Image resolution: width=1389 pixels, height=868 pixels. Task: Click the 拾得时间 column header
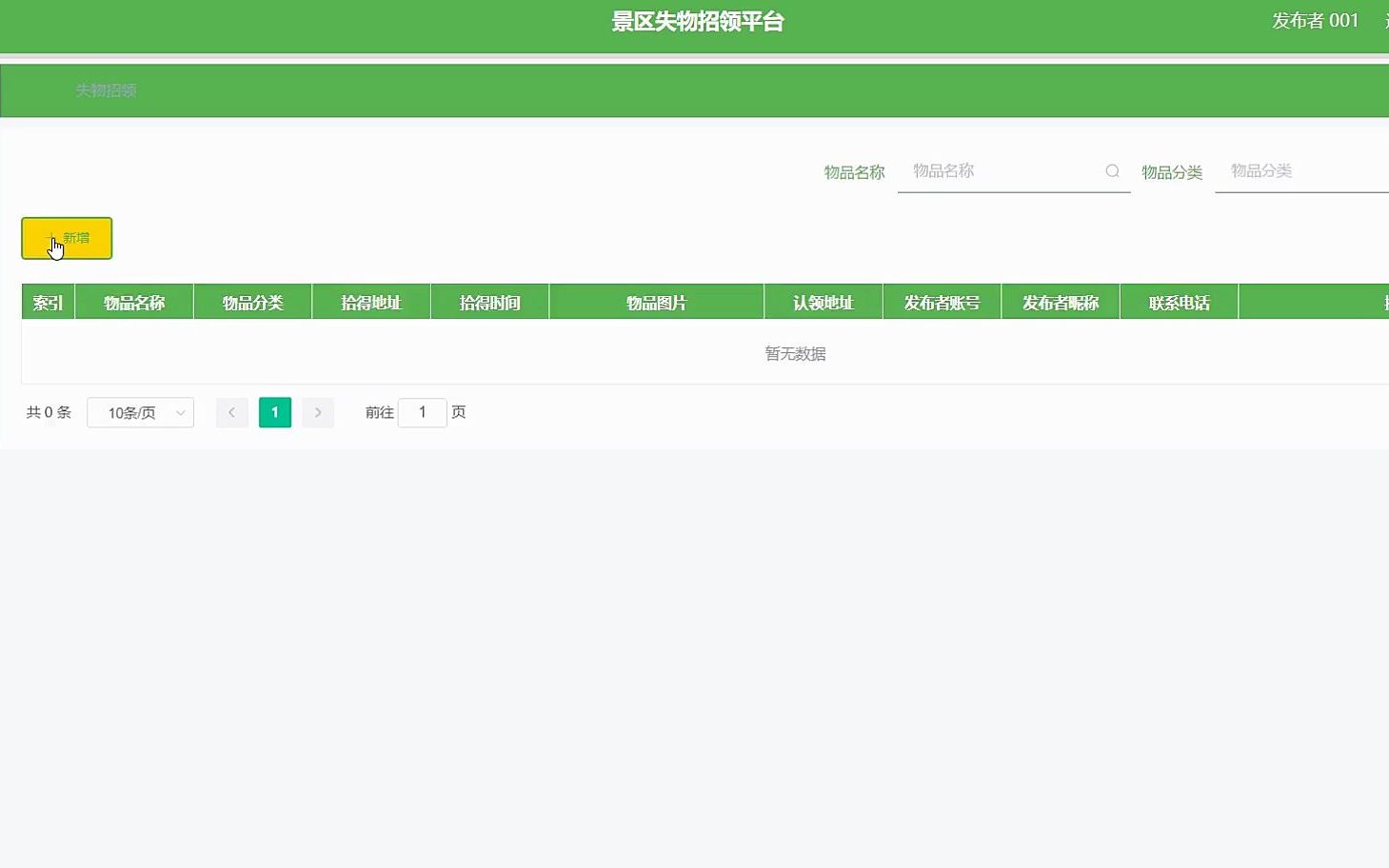pyautogui.click(x=490, y=303)
